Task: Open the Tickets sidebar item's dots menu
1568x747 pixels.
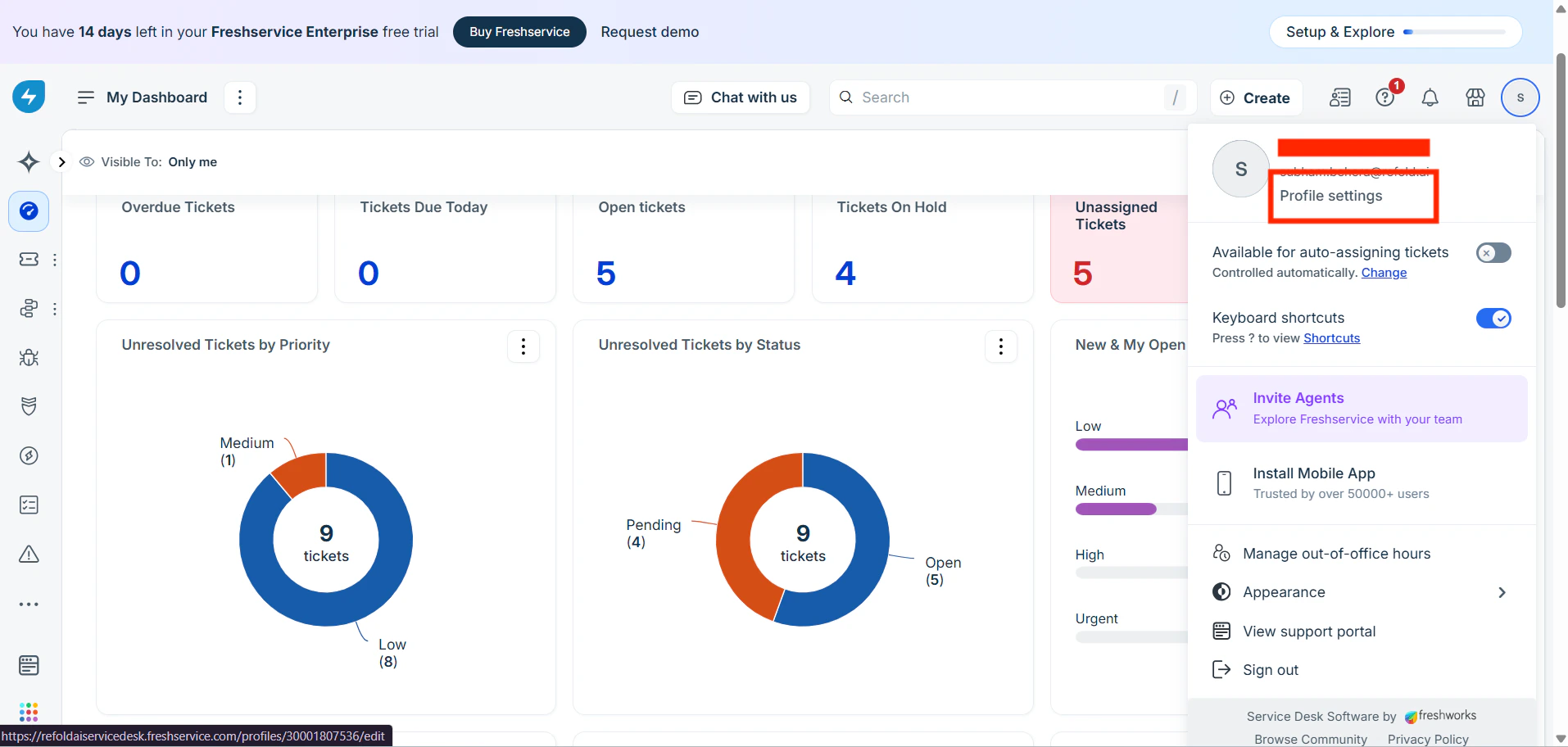Action: click(55, 260)
